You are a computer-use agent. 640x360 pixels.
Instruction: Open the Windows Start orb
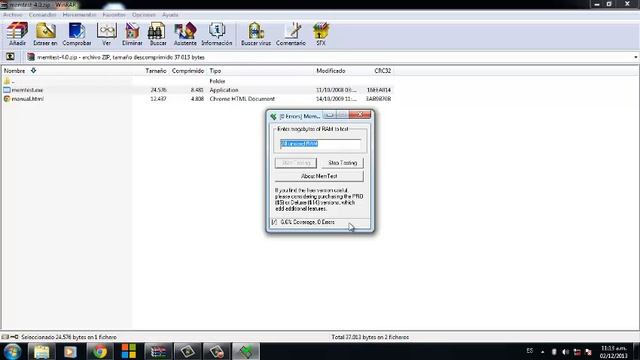[12, 351]
